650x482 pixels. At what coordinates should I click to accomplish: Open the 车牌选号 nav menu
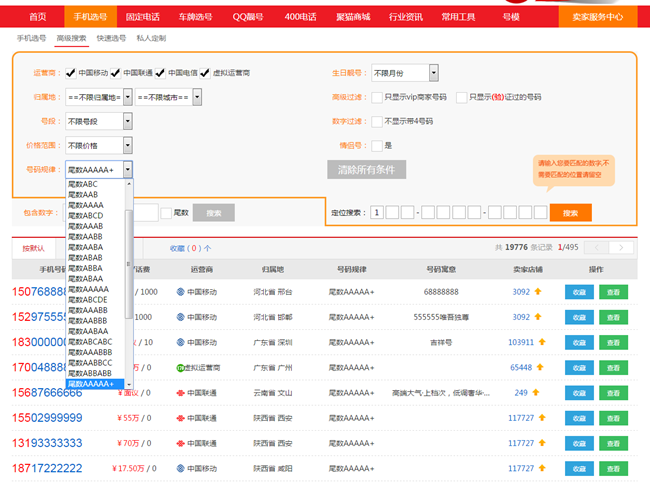[x=194, y=17]
